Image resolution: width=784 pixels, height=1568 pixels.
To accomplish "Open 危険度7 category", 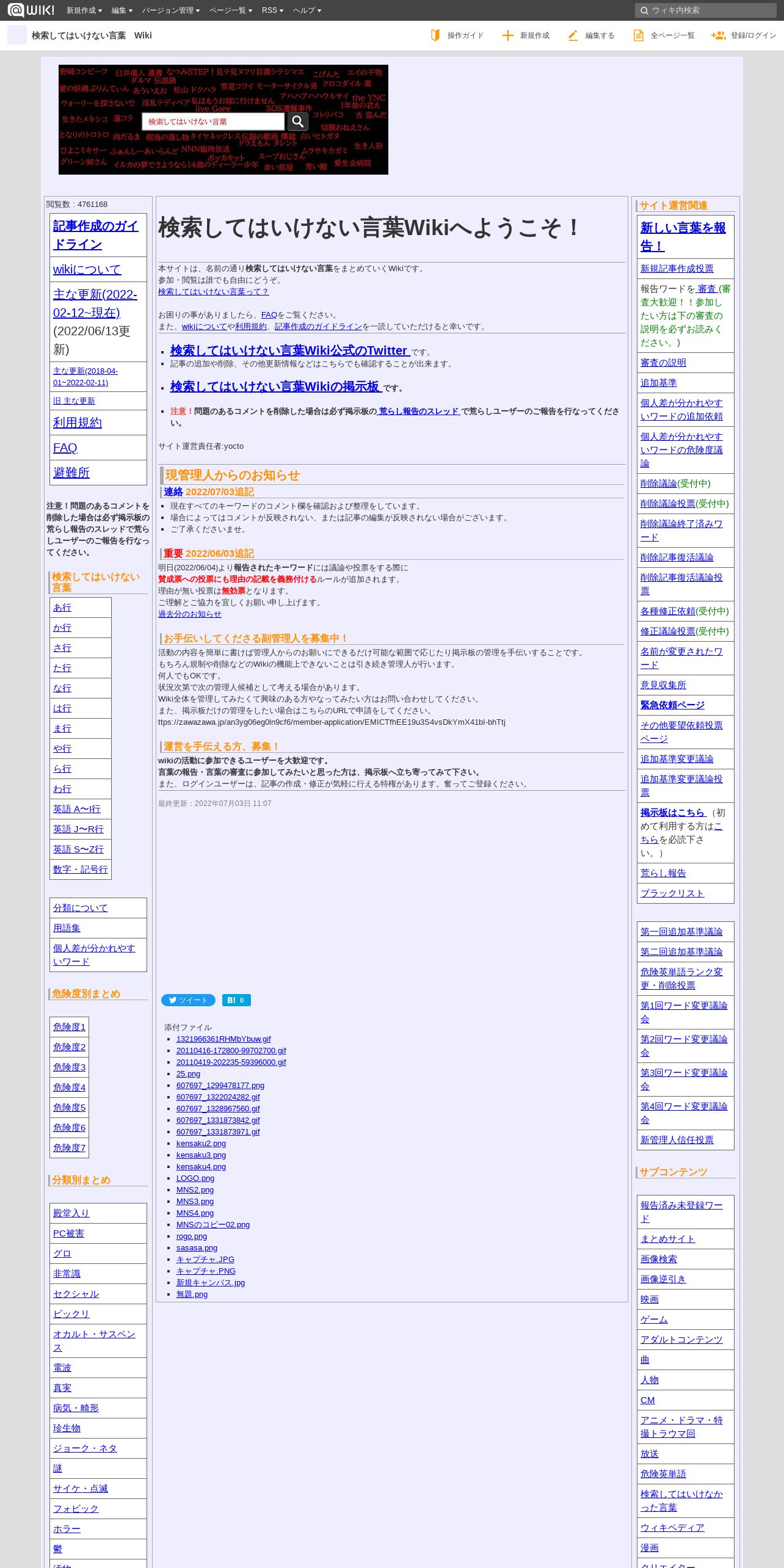I will tap(69, 1148).
